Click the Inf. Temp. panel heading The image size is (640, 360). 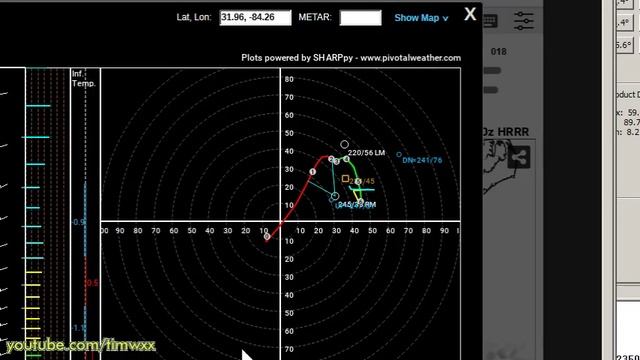tap(84, 78)
